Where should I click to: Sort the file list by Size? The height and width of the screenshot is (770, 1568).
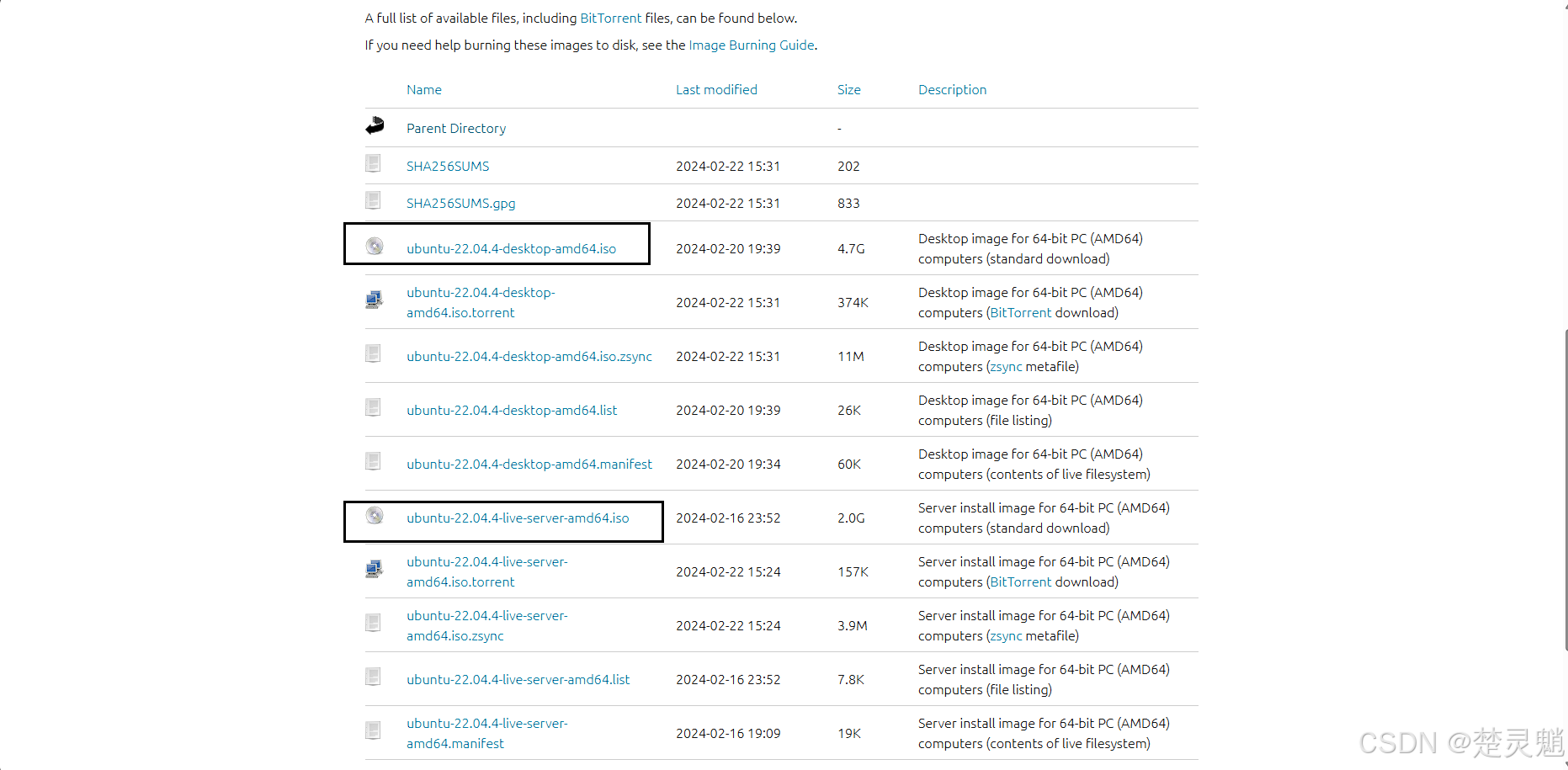point(848,90)
